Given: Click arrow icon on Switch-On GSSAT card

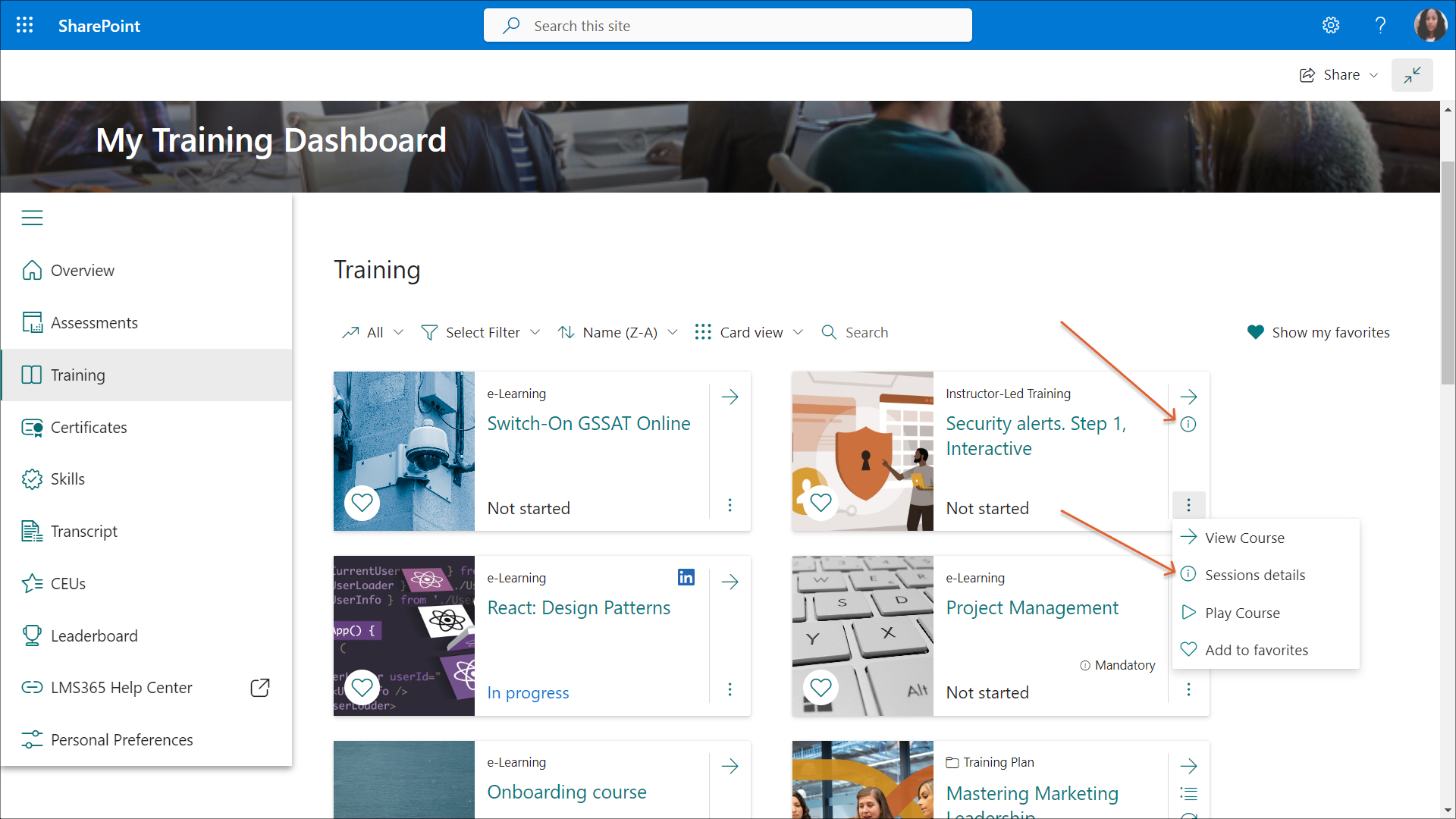Looking at the screenshot, I should 730,397.
